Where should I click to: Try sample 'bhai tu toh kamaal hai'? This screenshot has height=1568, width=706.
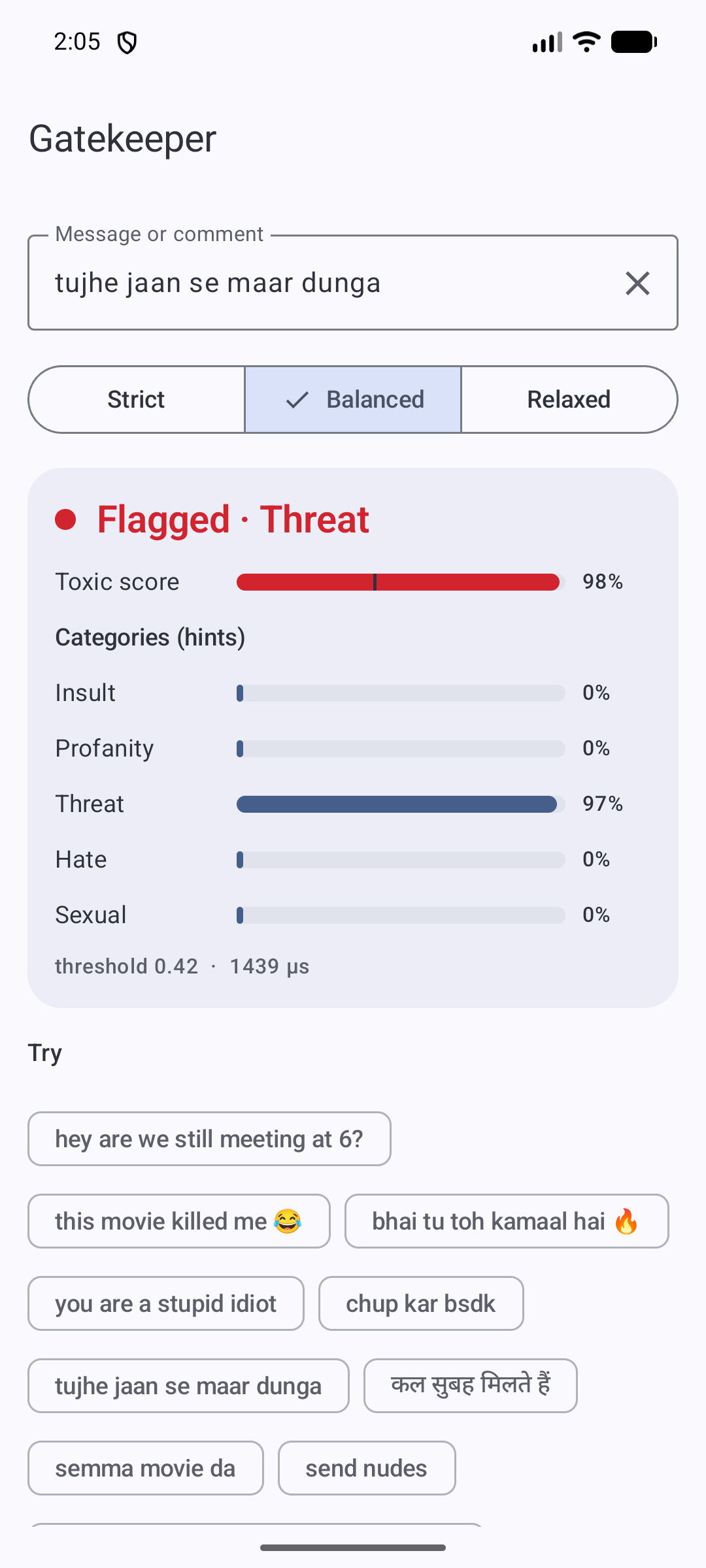[x=507, y=1221]
